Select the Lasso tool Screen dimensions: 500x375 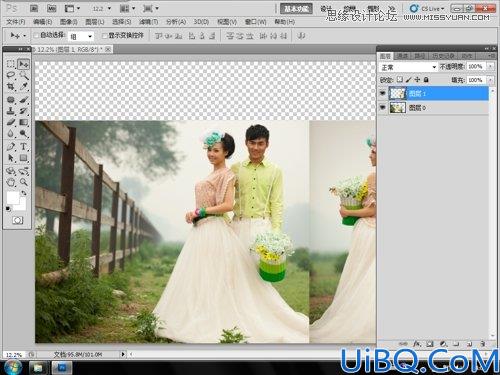pos(11,75)
